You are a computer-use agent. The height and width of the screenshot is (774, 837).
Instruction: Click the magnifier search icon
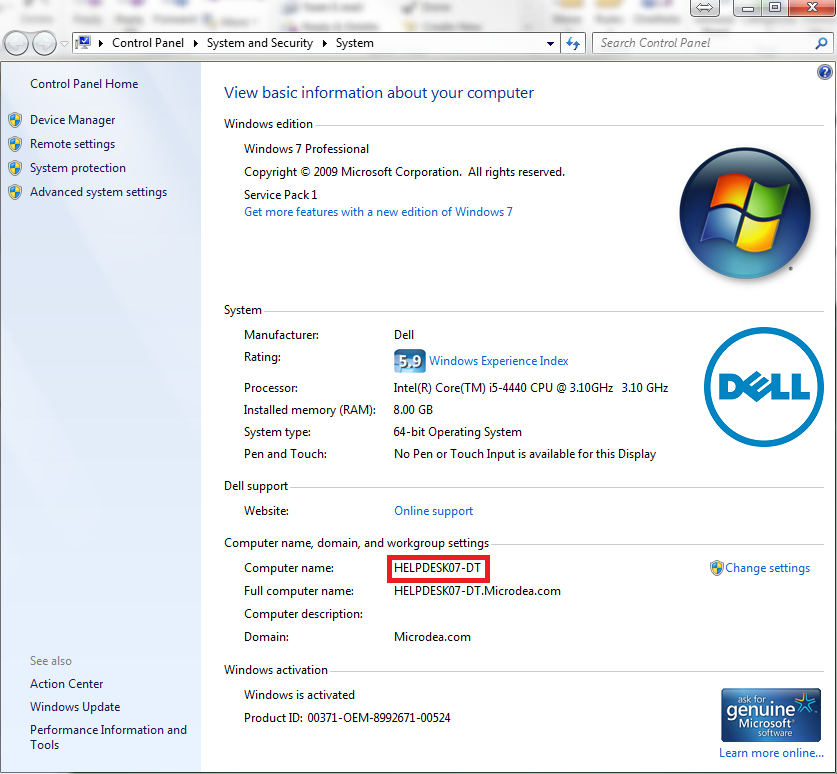click(x=822, y=43)
